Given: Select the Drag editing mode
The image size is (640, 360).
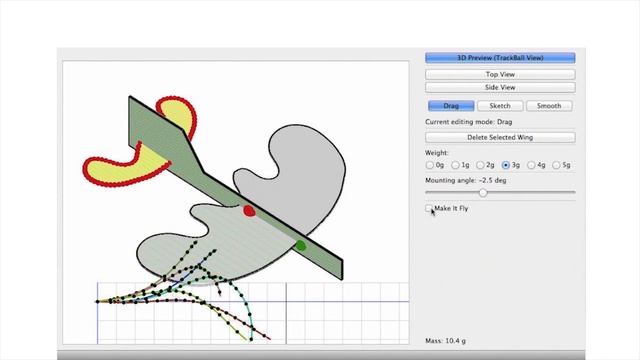Looking at the screenshot, I should coord(451,106).
